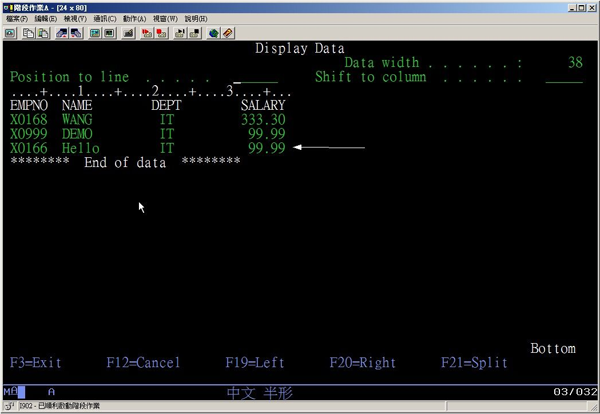Open the 檔案(F) menu
The width and height of the screenshot is (600, 414).
(x=17, y=19)
